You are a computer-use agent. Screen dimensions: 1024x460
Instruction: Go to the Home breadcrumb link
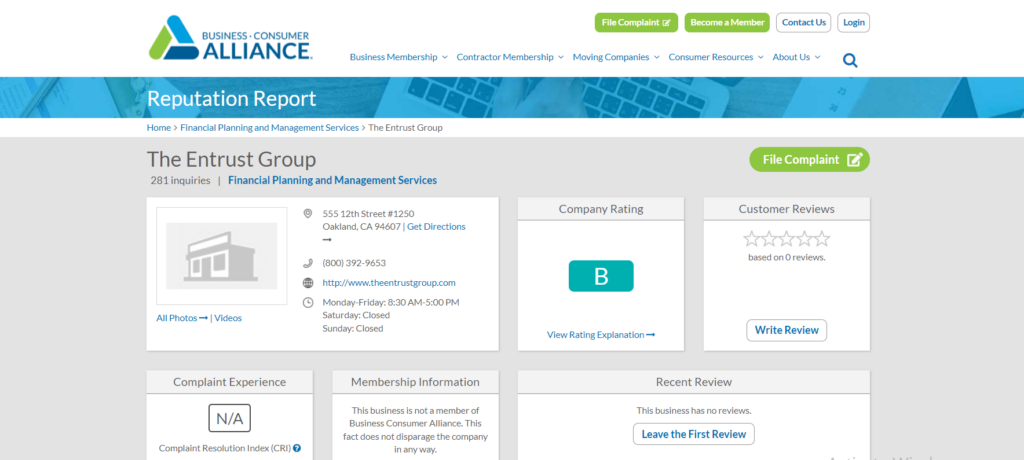tap(159, 127)
